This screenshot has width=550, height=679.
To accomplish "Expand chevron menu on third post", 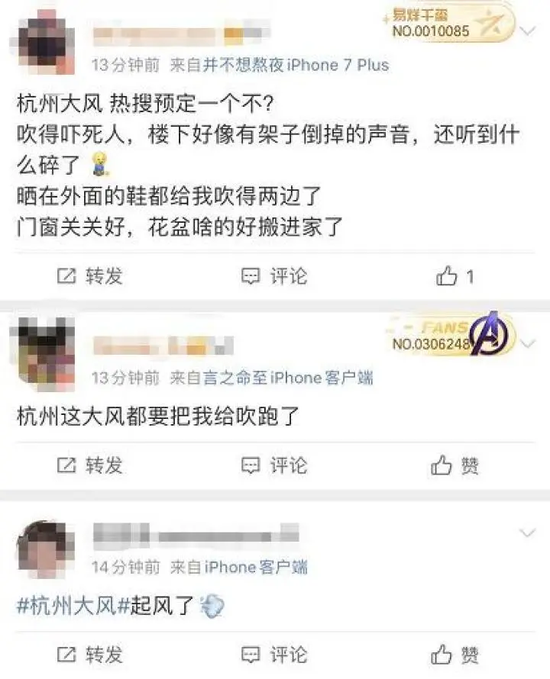I will pyautogui.click(x=527, y=533).
